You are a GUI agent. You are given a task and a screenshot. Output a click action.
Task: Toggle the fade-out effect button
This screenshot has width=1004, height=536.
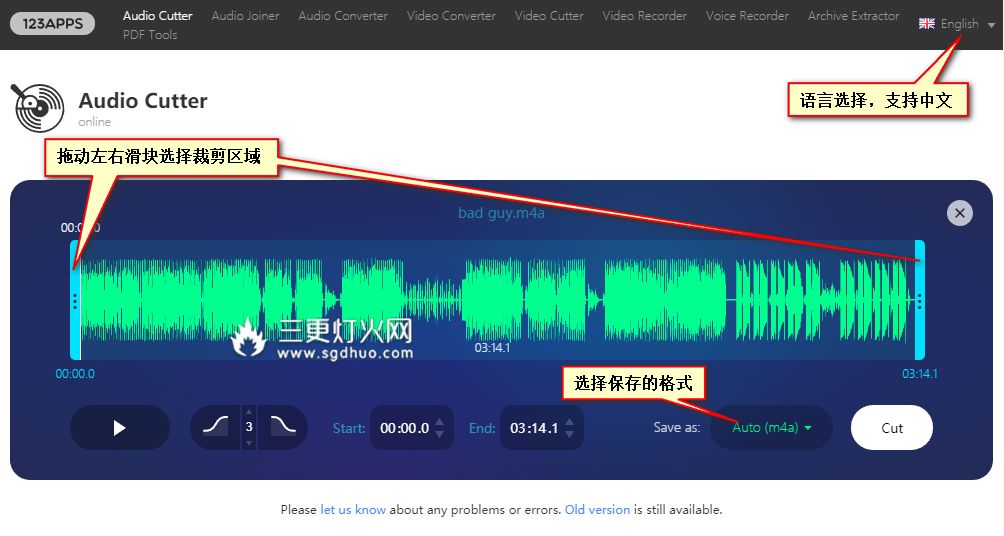(283, 427)
